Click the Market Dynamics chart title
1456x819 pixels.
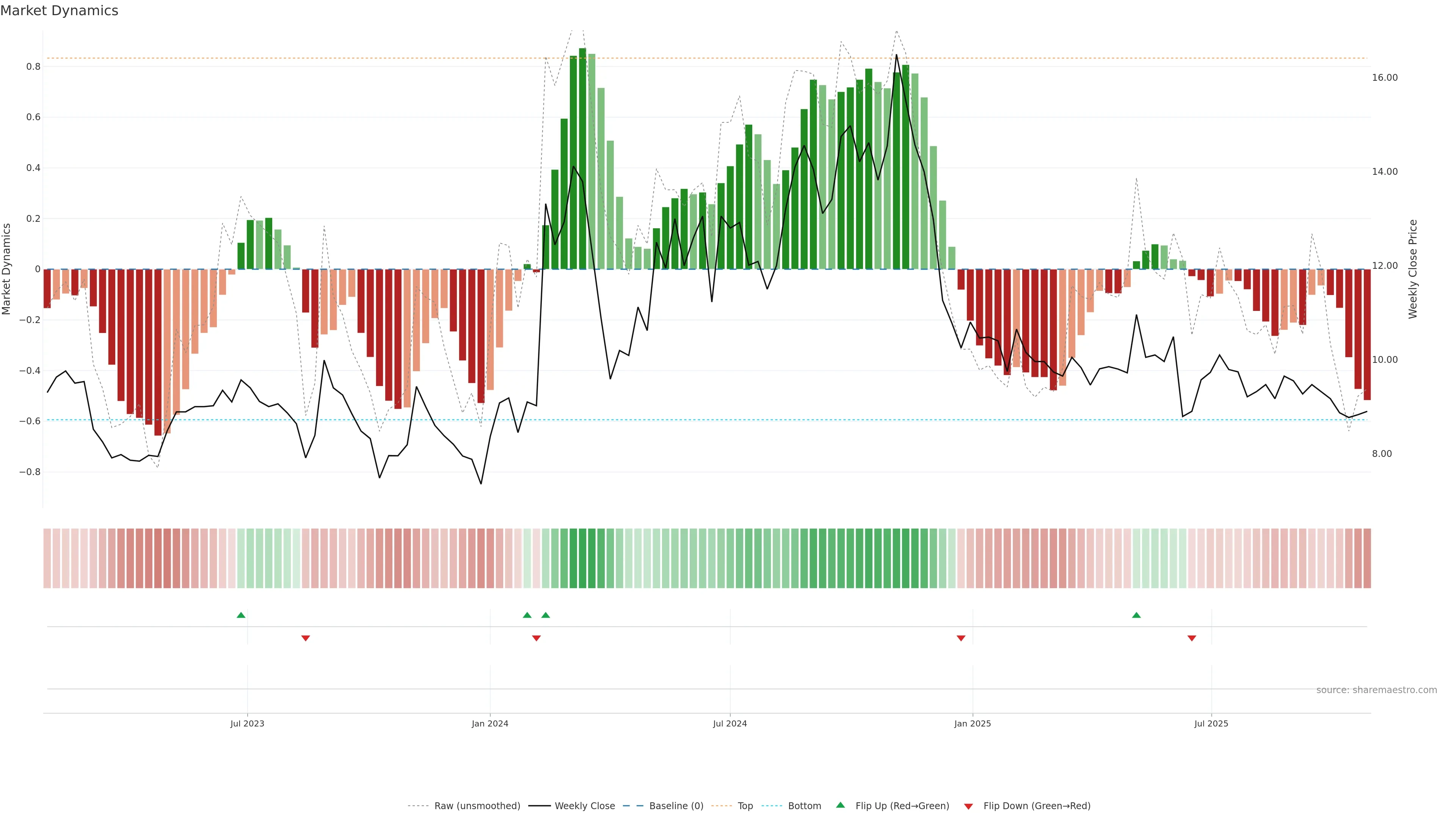click(x=60, y=11)
